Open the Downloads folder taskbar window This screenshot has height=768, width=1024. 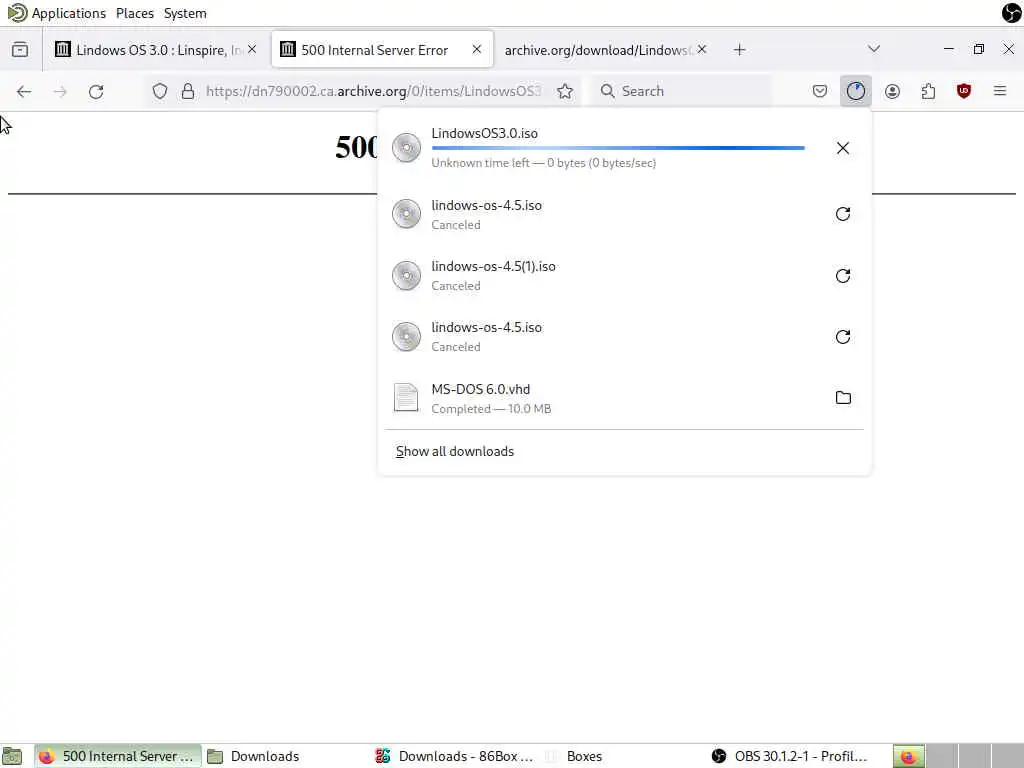[x=253, y=756]
